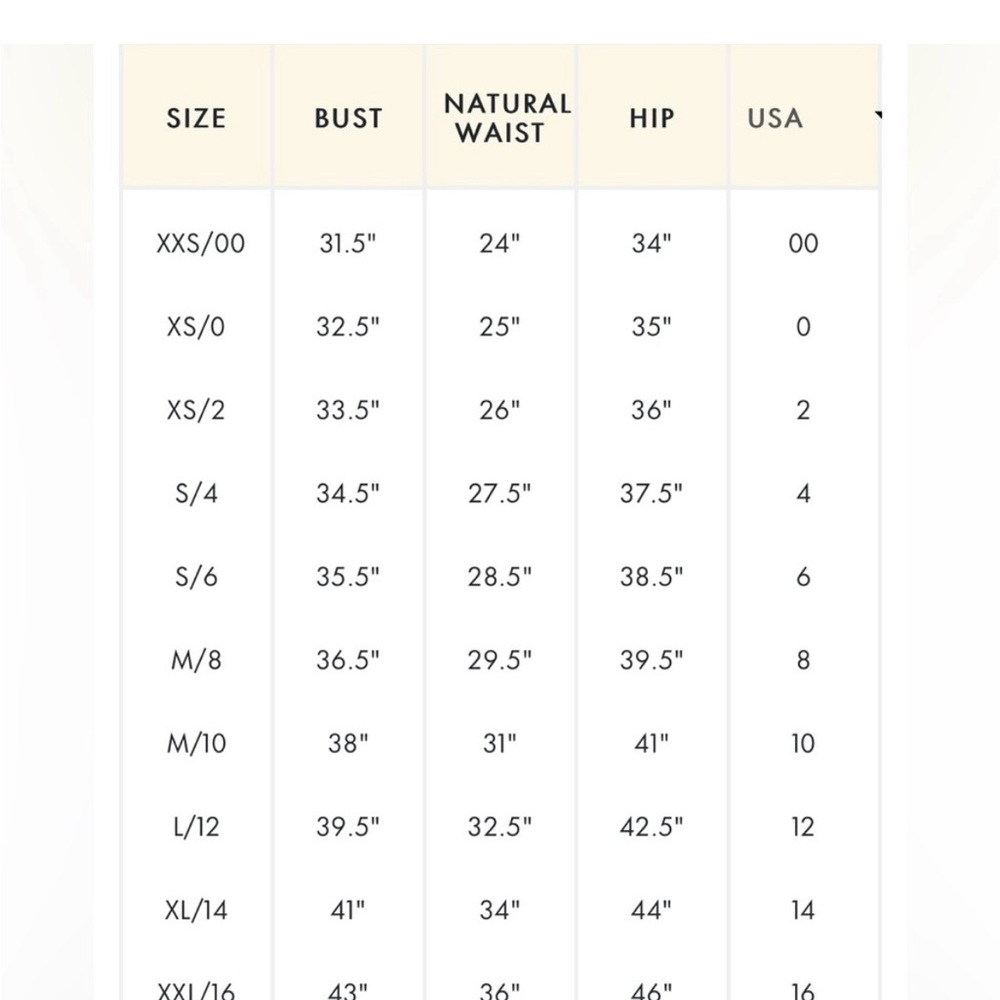Select the XXS/00 size row label
Image resolution: width=1000 pixels, height=1000 pixels.
[x=200, y=244]
